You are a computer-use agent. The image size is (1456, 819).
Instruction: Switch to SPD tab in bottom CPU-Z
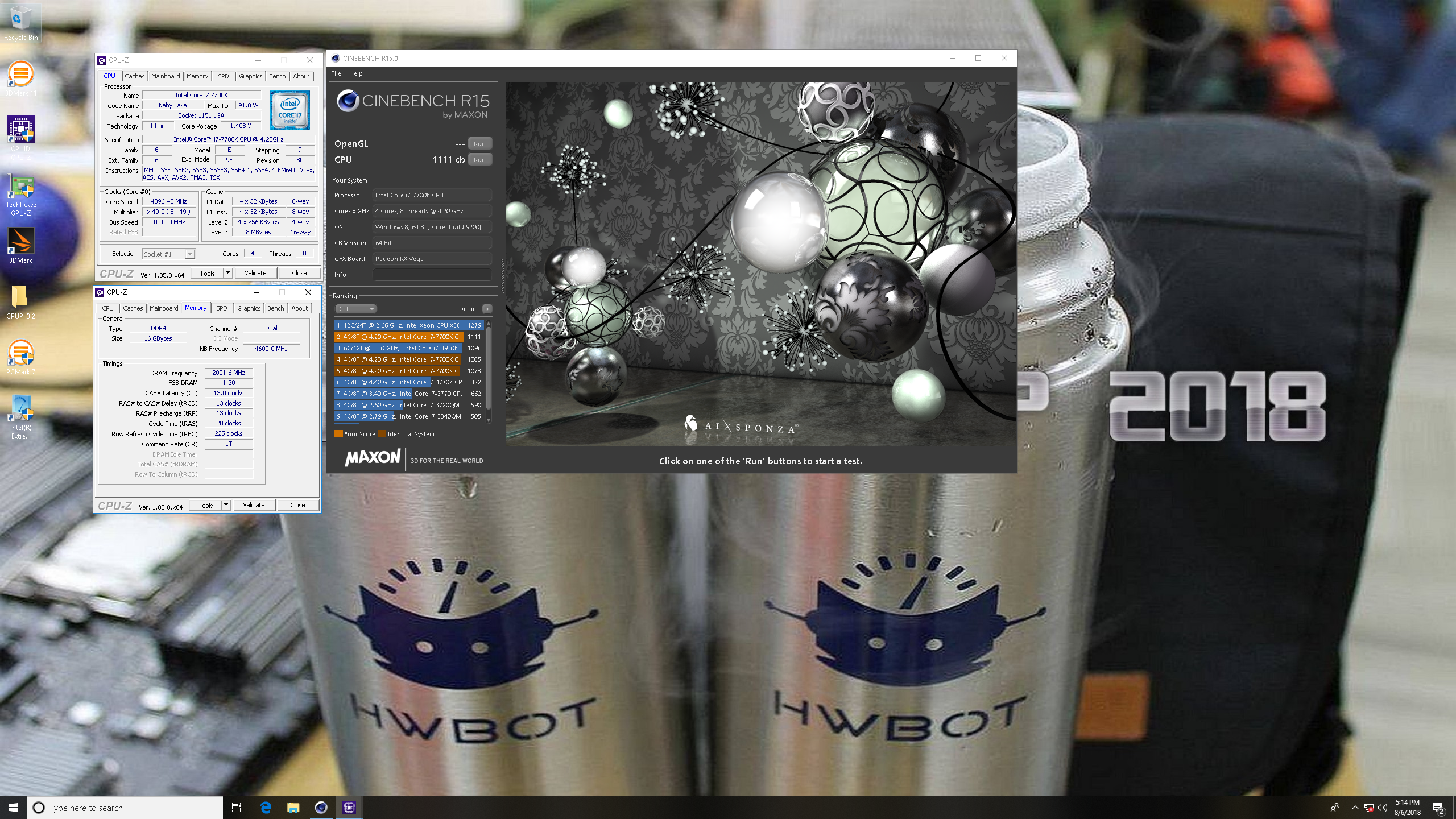(222, 308)
